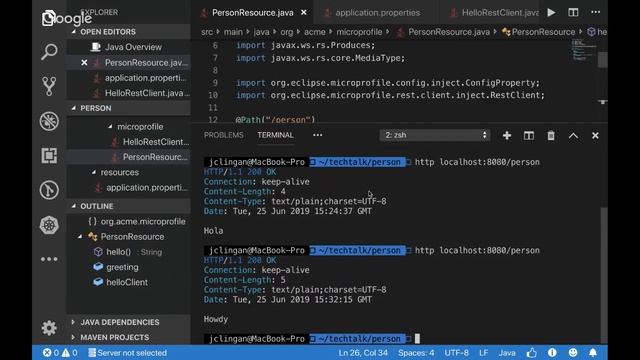Open the Manage gear settings

(x=49, y=328)
